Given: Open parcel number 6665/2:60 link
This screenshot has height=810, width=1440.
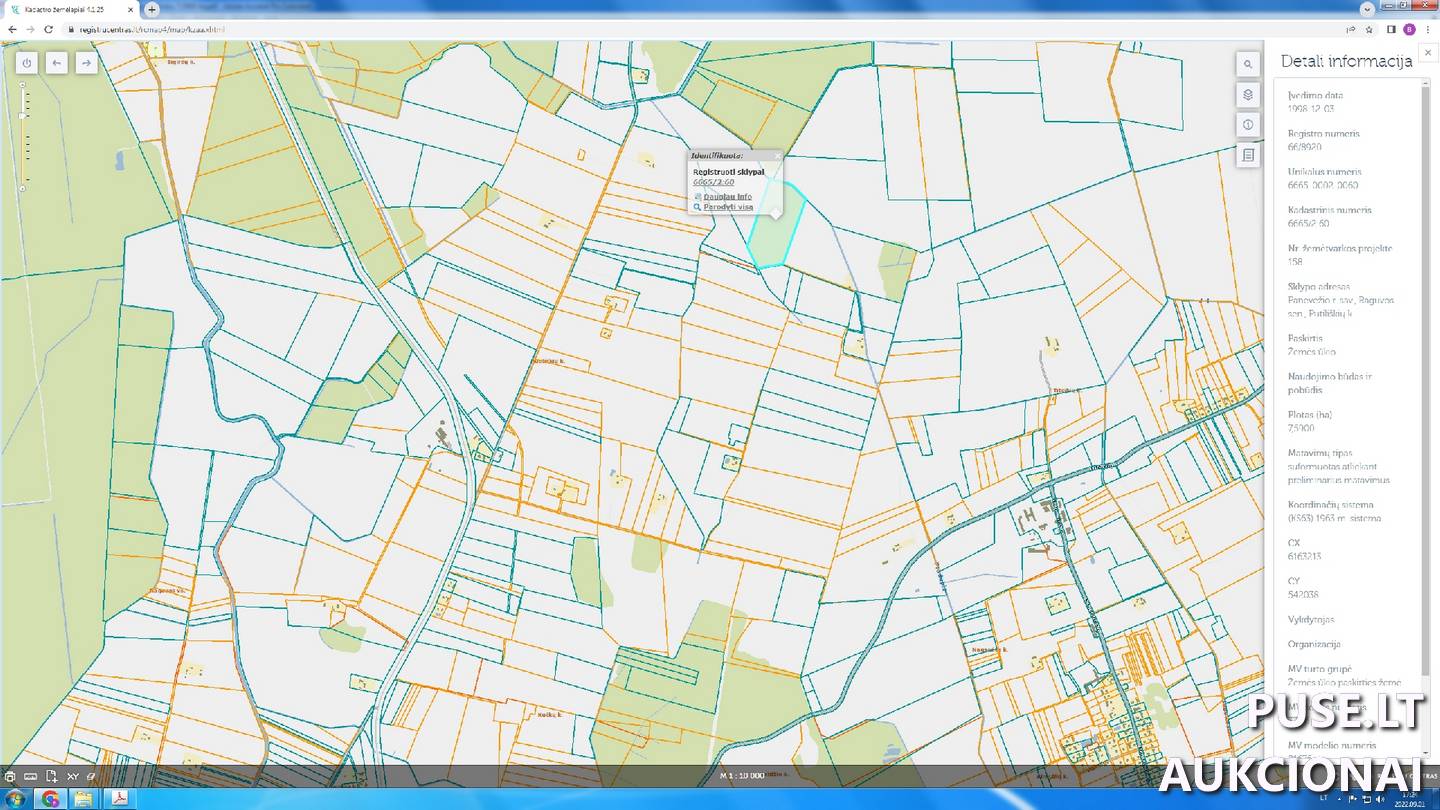Looking at the screenshot, I should [x=714, y=182].
